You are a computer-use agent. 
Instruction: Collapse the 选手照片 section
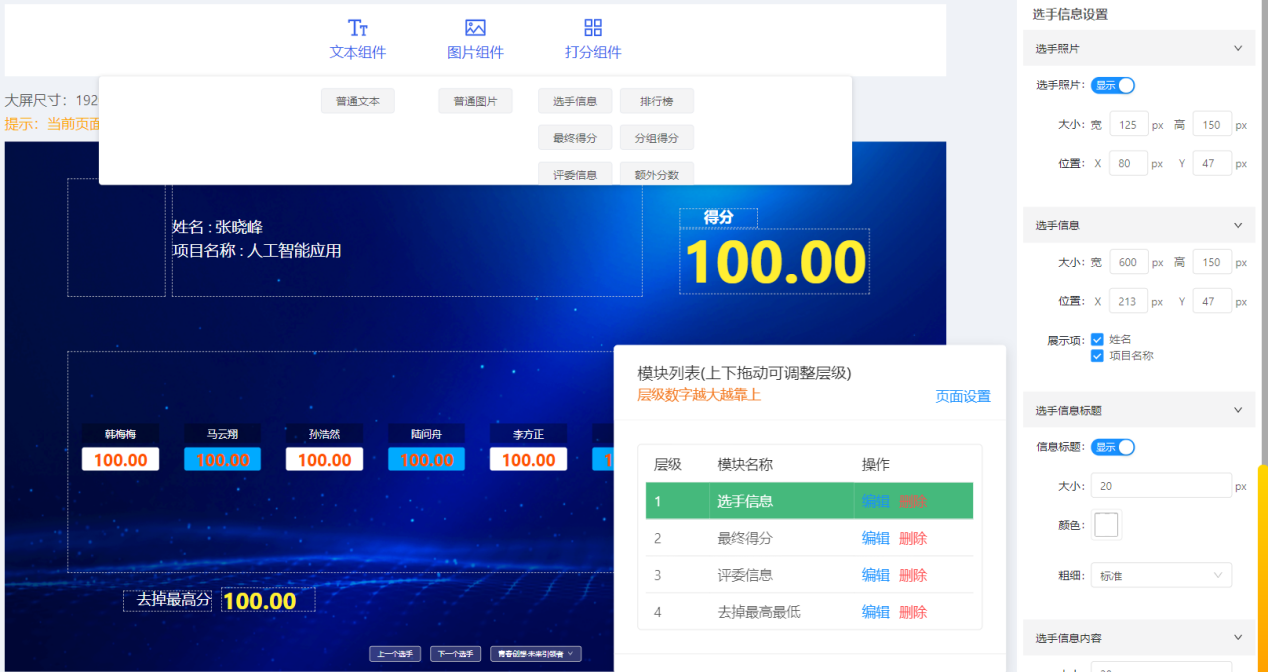1237,48
